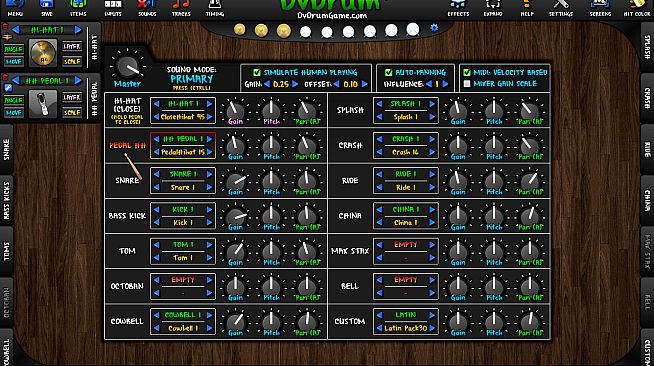Click the blue icon under HH Pedal trash
Screen dimensions: 654x366
click(x=8, y=88)
